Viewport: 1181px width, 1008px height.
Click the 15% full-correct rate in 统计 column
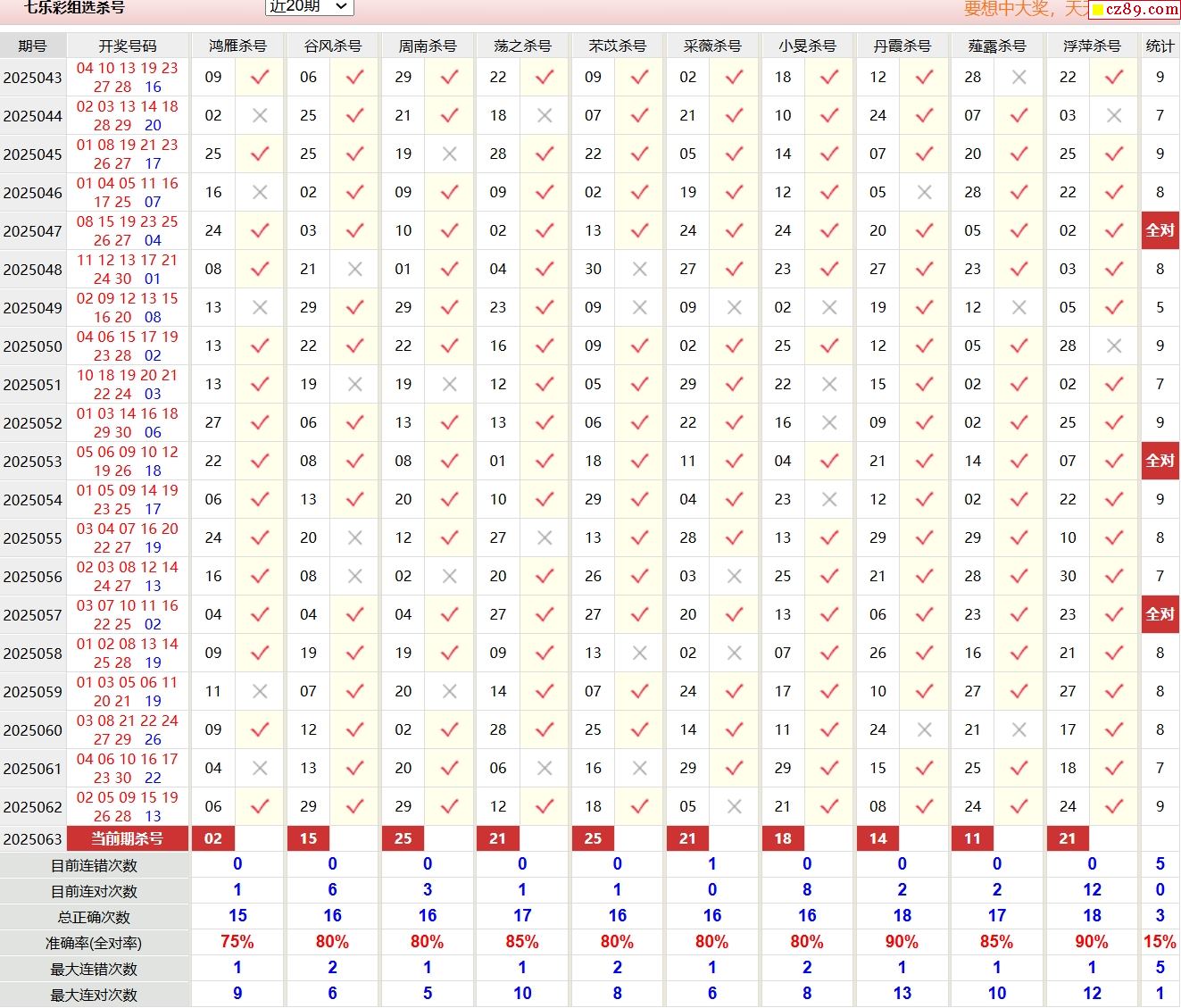click(1160, 942)
